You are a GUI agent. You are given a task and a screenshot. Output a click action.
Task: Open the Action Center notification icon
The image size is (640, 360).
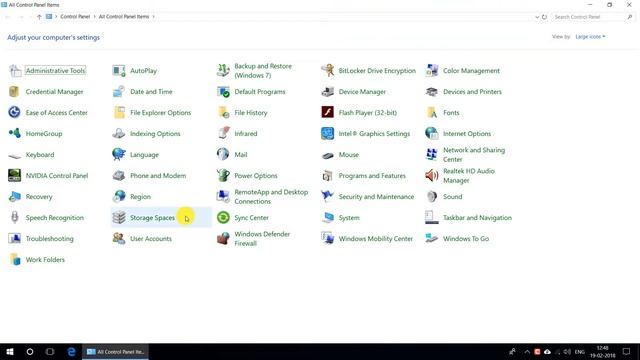pyautogui.click(x=626, y=351)
